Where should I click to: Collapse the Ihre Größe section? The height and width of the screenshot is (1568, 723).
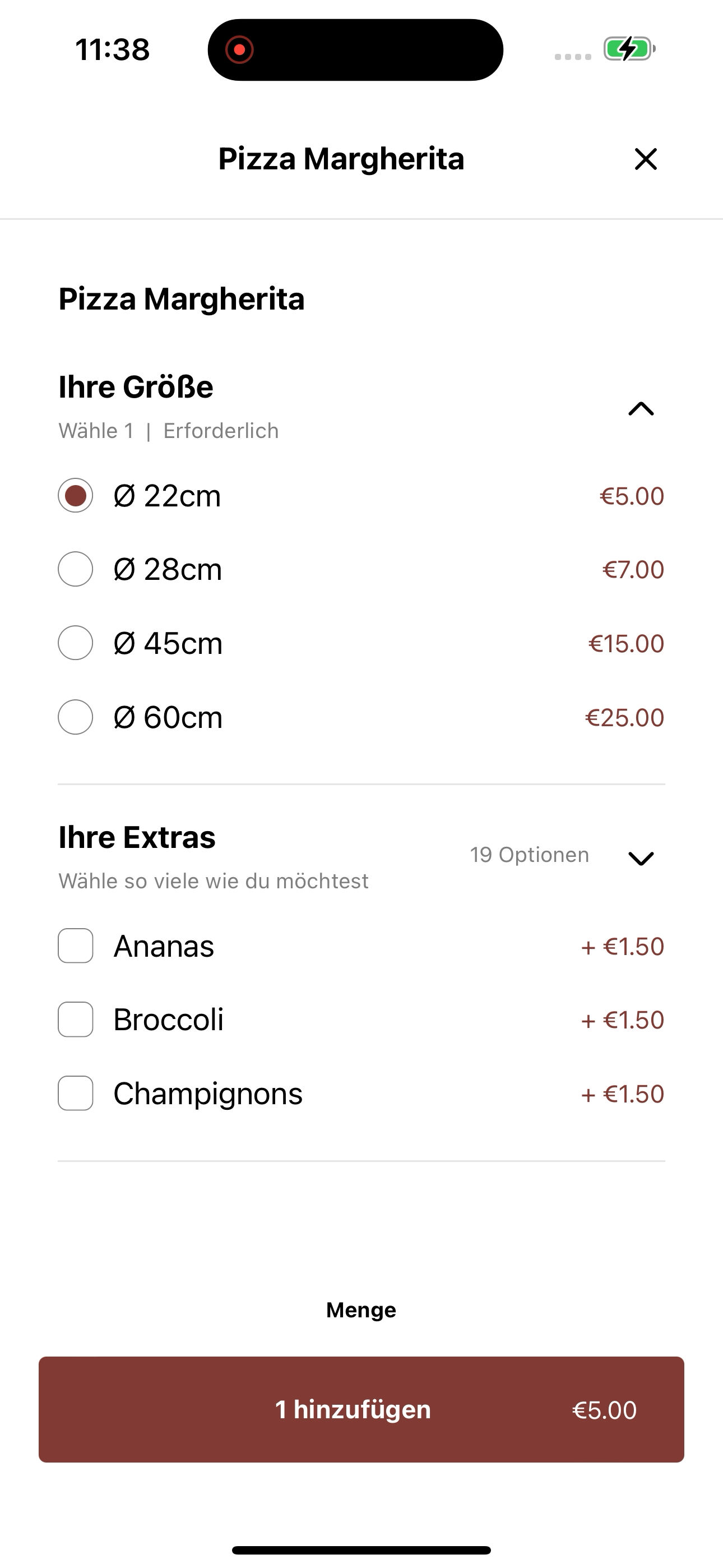[x=641, y=408]
